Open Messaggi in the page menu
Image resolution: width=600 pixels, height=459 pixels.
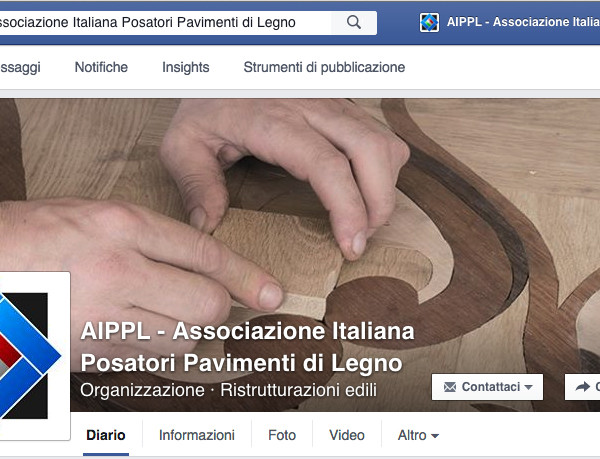tap(20, 67)
